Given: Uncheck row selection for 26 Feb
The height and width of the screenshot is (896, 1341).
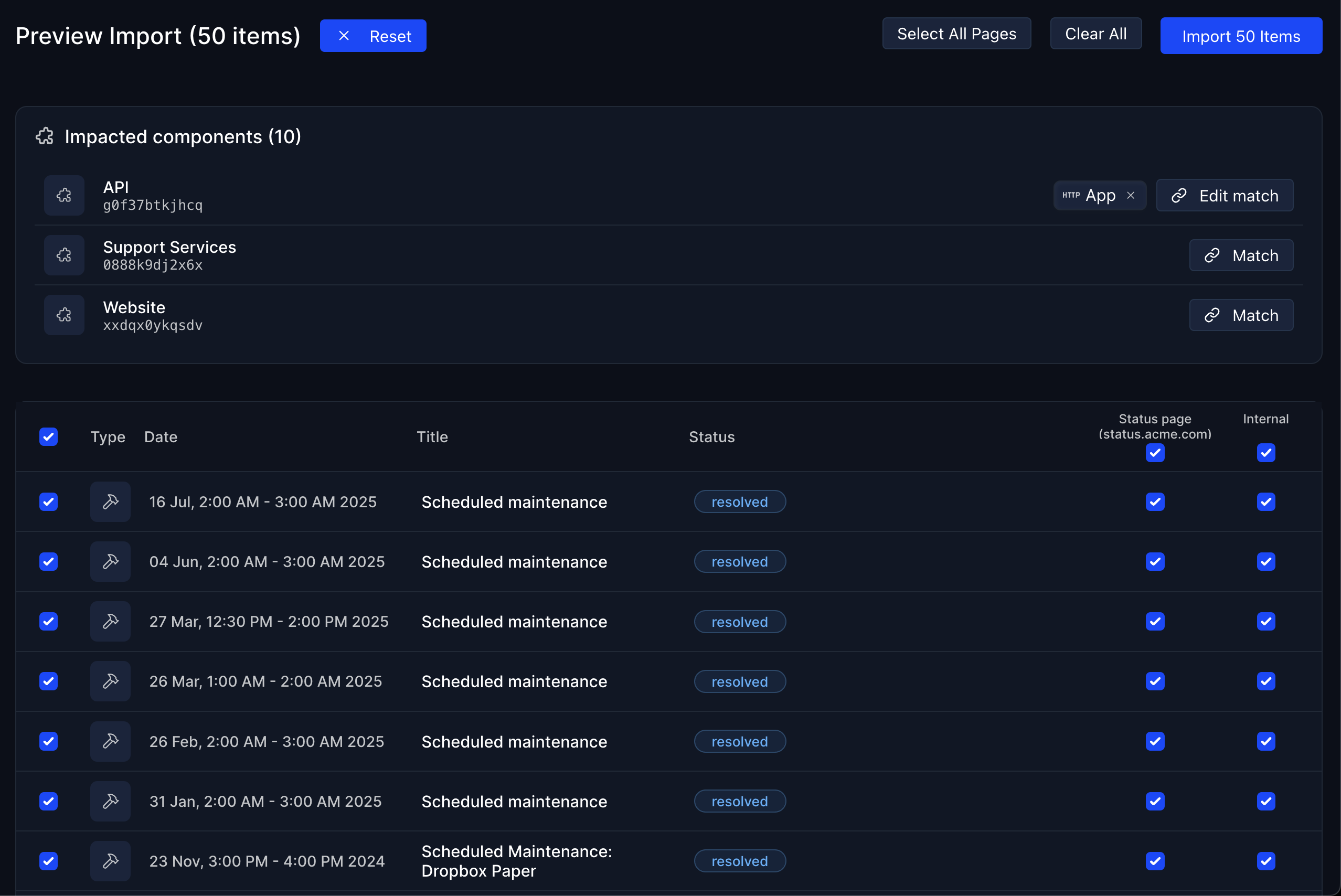Looking at the screenshot, I should [49, 741].
